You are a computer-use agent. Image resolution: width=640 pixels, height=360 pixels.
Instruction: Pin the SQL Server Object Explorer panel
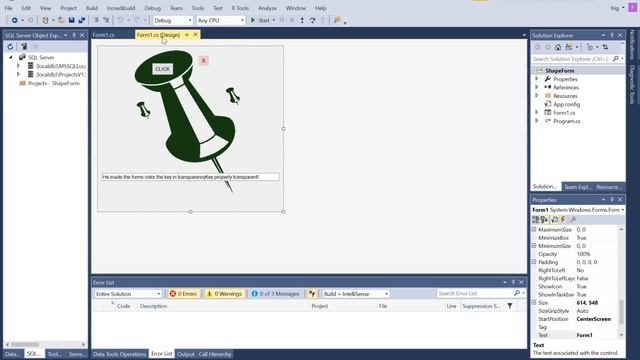(x=74, y=36)
